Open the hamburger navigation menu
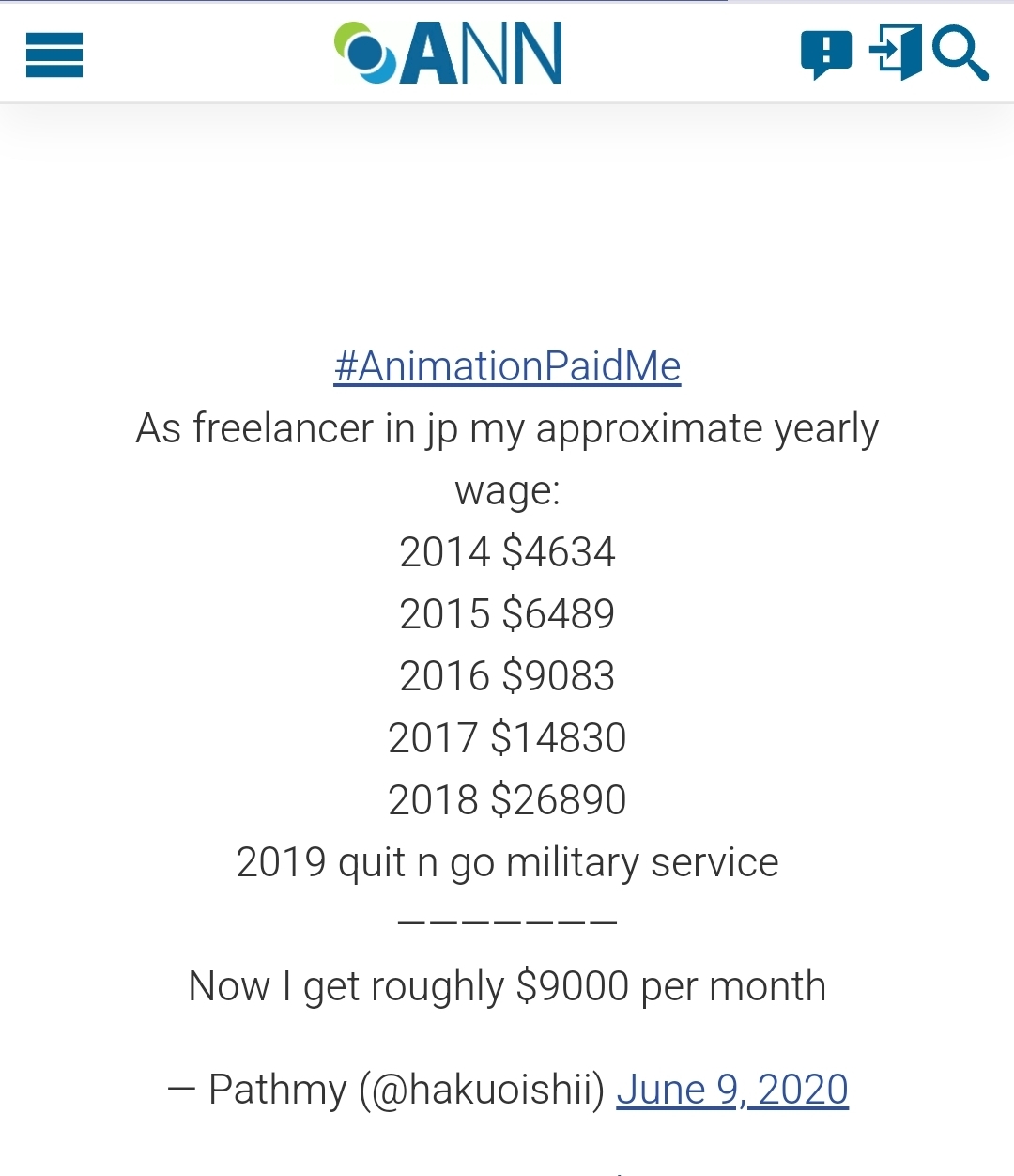Image resolution: width=1014 pixels, height=1176 pixels. (54, 54)
